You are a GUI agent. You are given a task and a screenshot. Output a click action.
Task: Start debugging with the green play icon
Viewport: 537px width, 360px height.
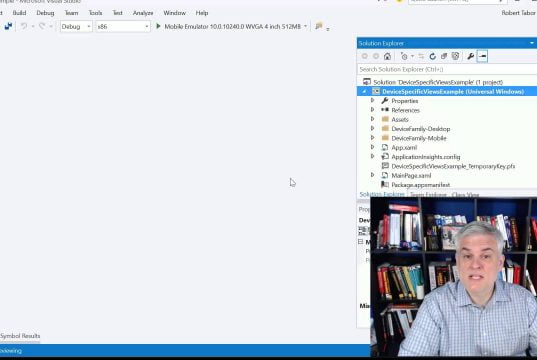[158, 26]
